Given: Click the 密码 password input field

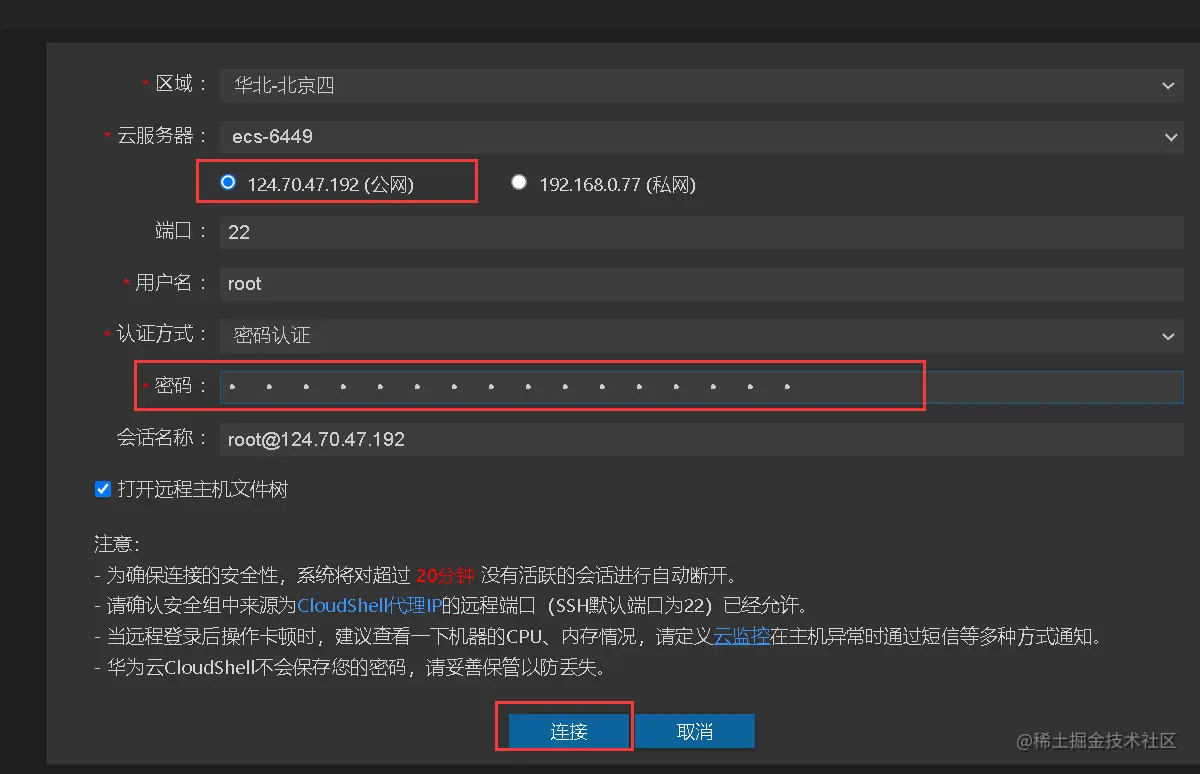Looking at the screenshot, I should (702, 387).
